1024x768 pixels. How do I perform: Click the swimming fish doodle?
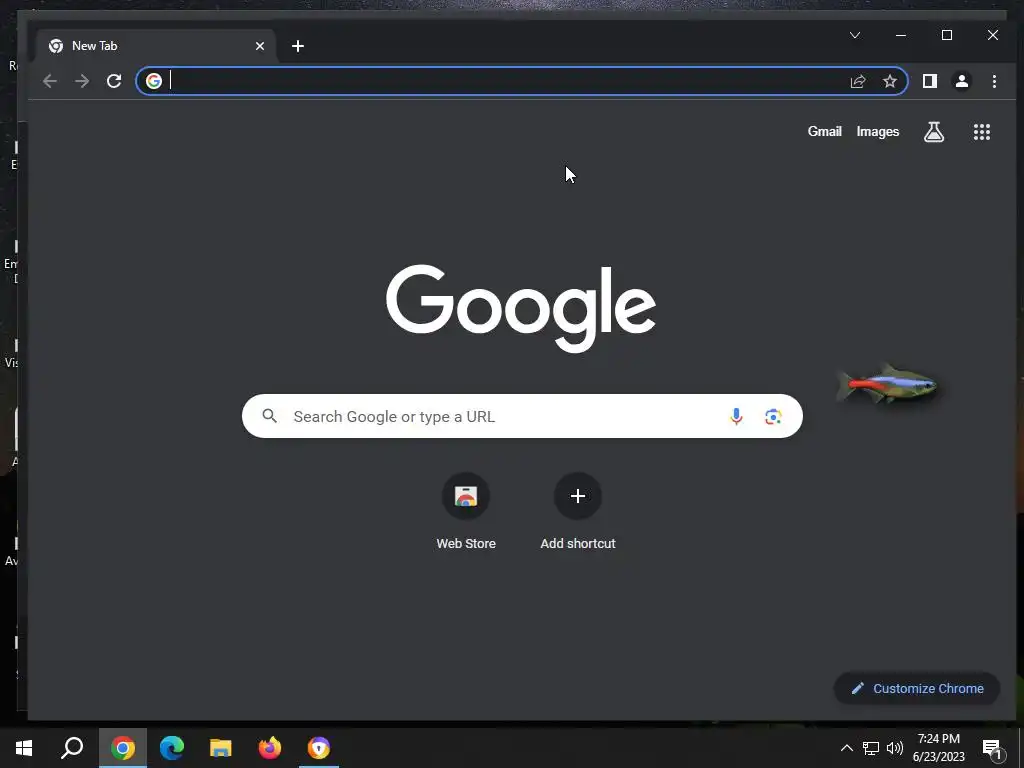click(887, 384)
